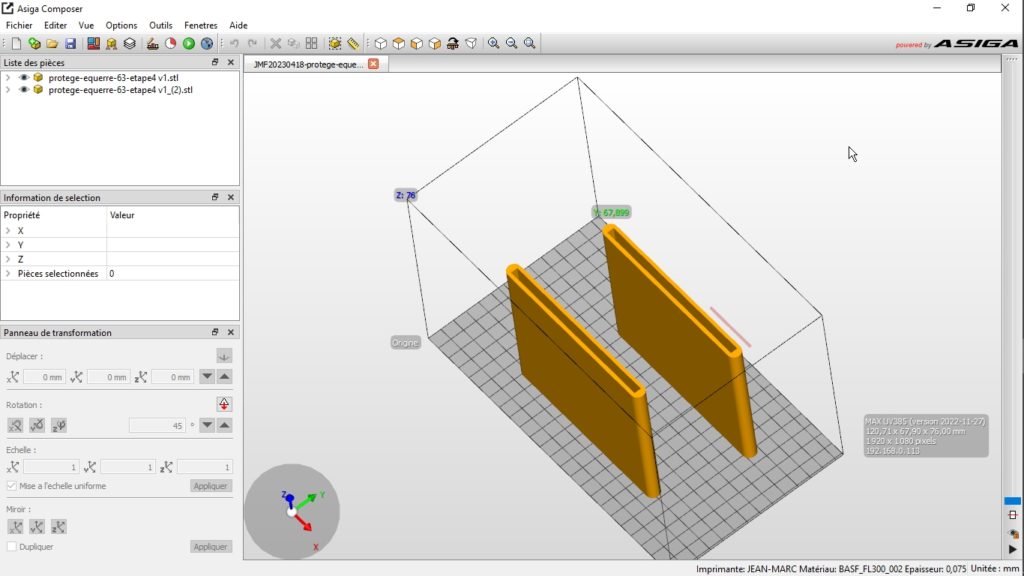1024x576 pixels.
Task: Open the pie chart estimate icon
Action: pyautogui.click(x=170, y=44)
